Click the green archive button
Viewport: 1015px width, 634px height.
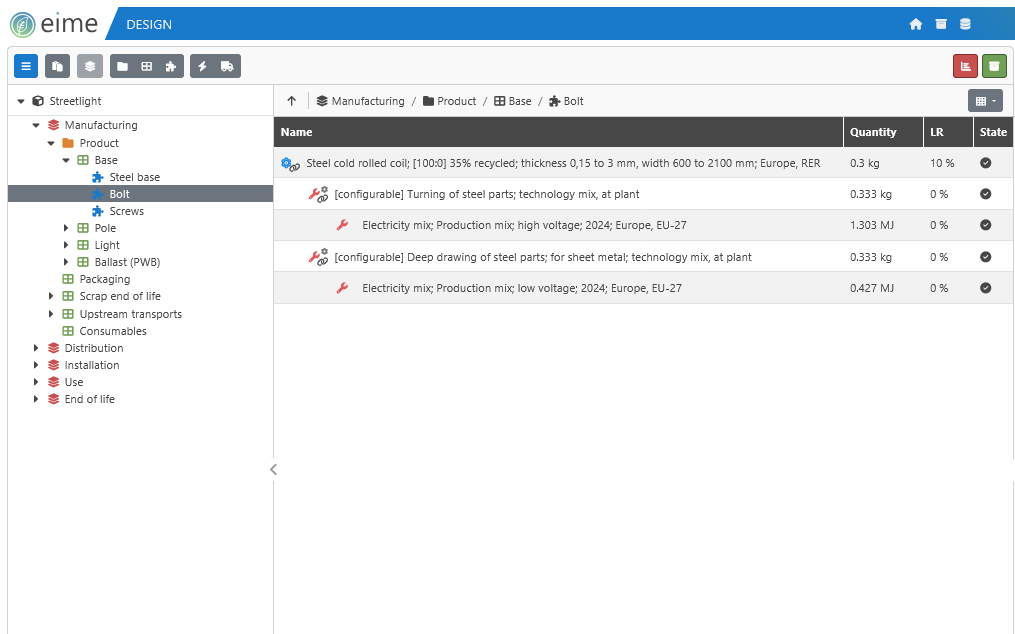click(994, 66)
